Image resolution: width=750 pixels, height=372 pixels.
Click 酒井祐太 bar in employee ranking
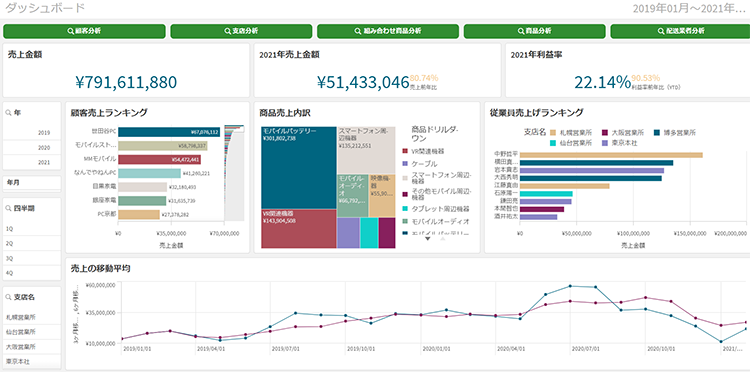(539, 217)
